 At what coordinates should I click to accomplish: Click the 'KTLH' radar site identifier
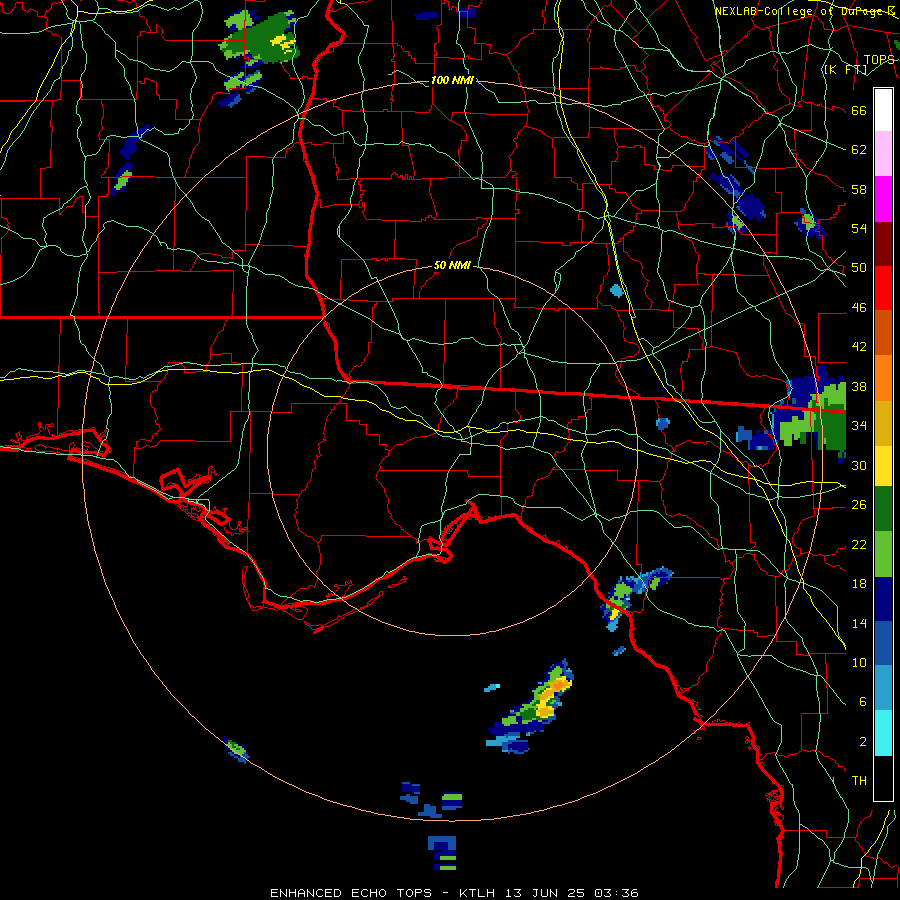point(479,893)
